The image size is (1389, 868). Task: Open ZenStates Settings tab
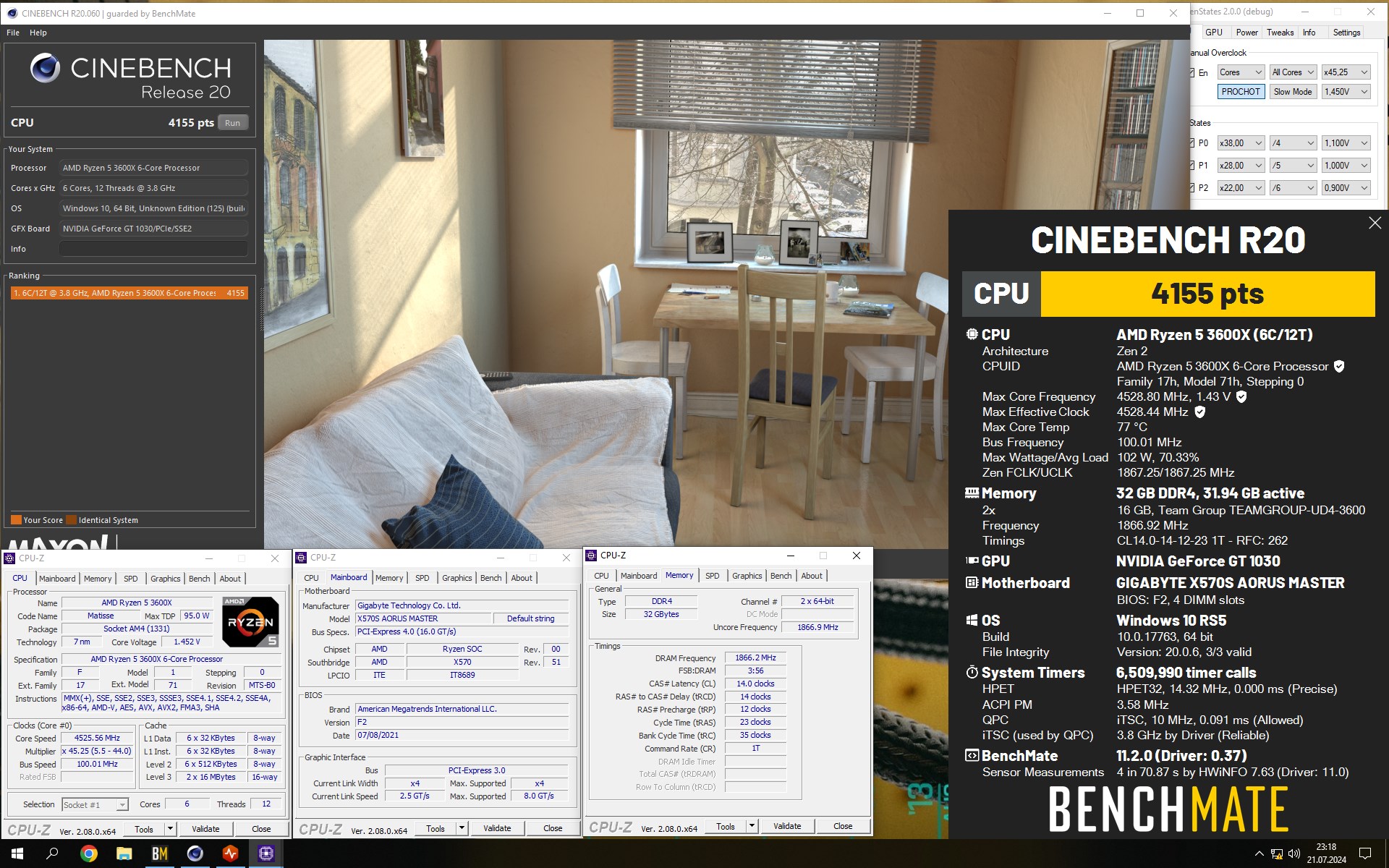[1346, 33]
